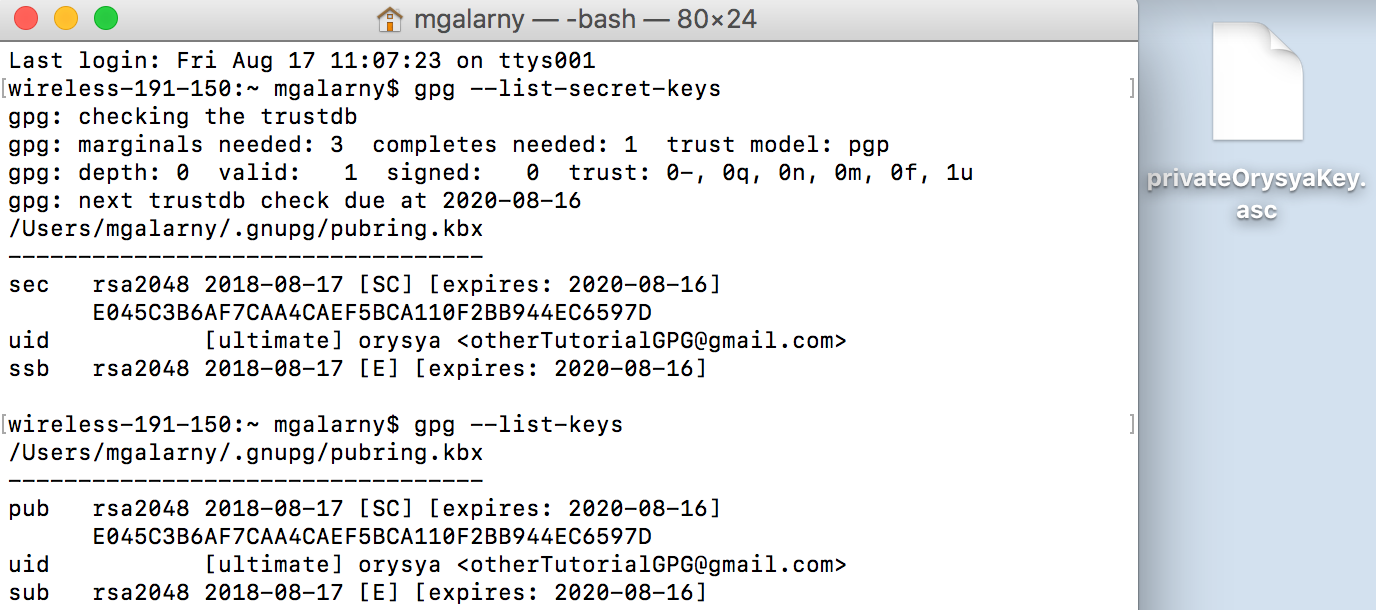Screen dimensions: 1376x610
Task: Click the key fingerprint below the pub line
Action: coord(372,537)
